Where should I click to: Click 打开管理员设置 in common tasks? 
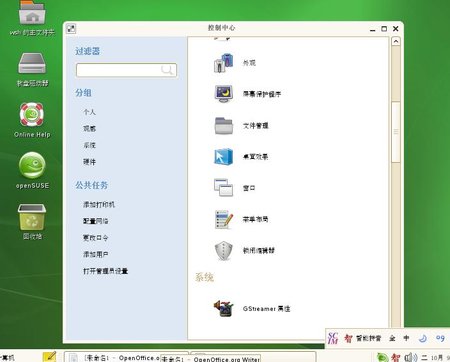[105, 271]
